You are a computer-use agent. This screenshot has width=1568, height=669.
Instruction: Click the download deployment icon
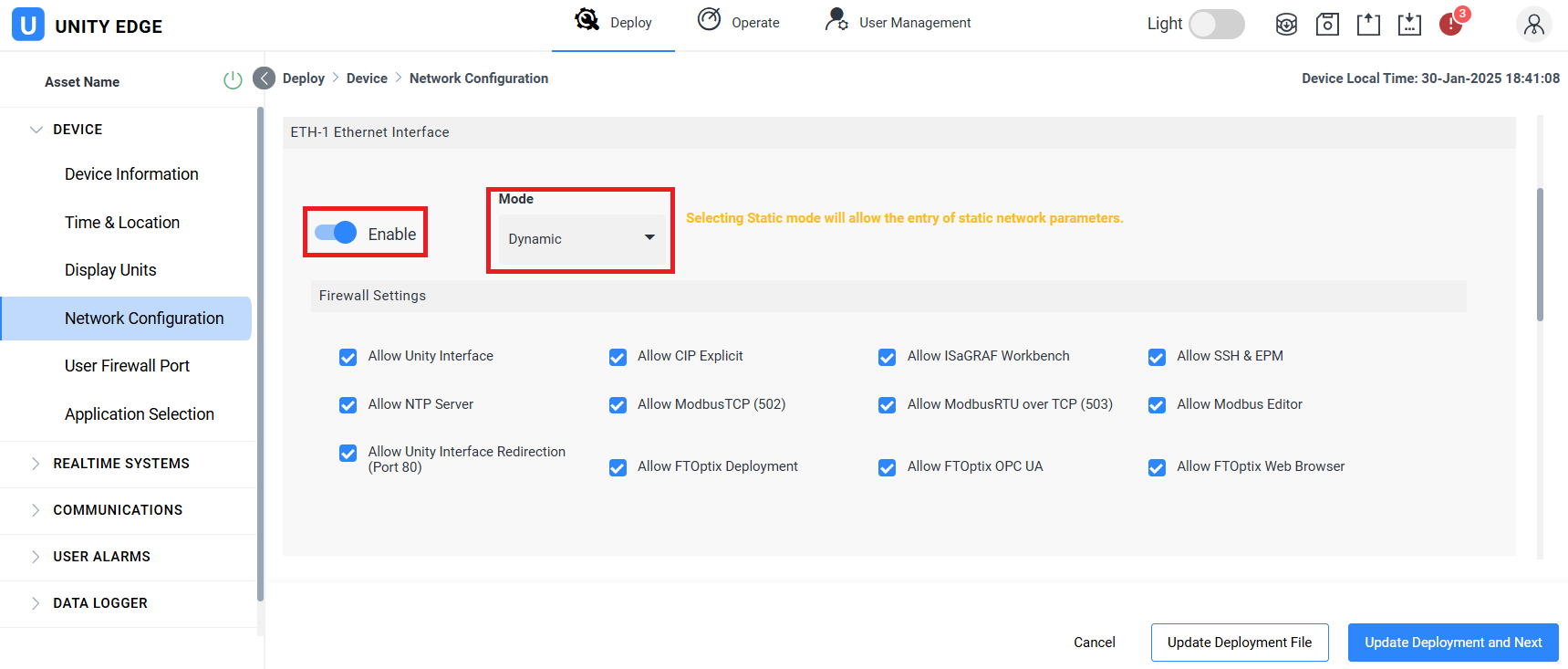[1409, 25]
